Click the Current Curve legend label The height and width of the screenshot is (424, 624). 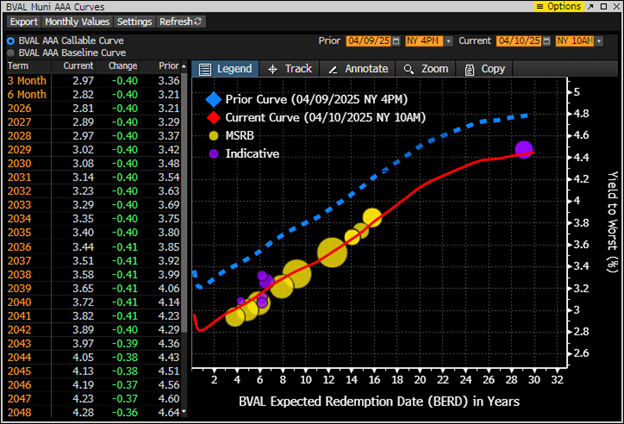pyautogui.click(x=326, y=118)
